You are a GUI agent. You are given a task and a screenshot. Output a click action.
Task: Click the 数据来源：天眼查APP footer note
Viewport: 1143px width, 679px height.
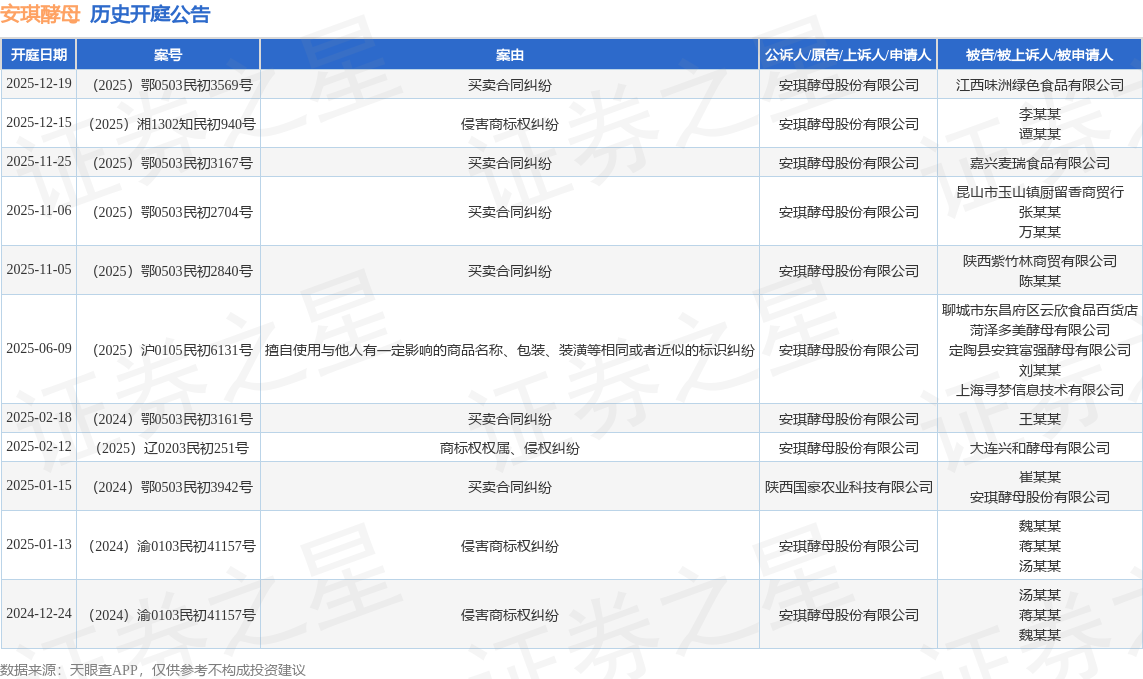[x=152, y=670]
